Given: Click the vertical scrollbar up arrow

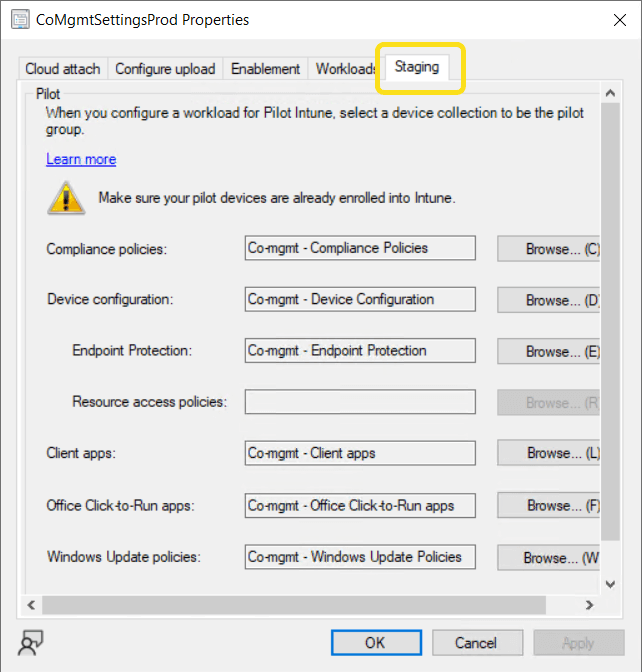Looking at the screenshot, I should (610, 93).
